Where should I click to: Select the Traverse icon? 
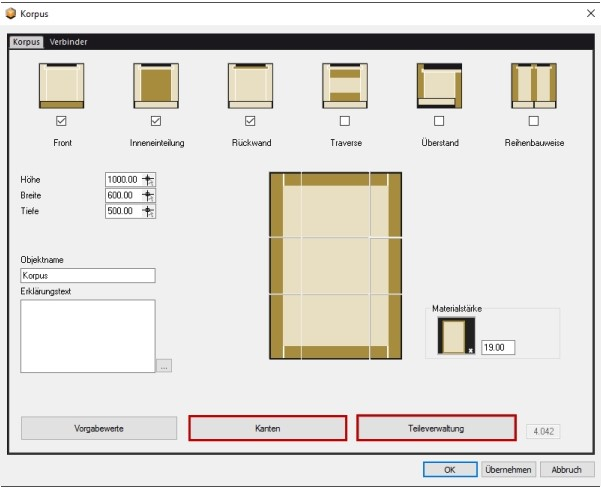click(x=344, y=85)
